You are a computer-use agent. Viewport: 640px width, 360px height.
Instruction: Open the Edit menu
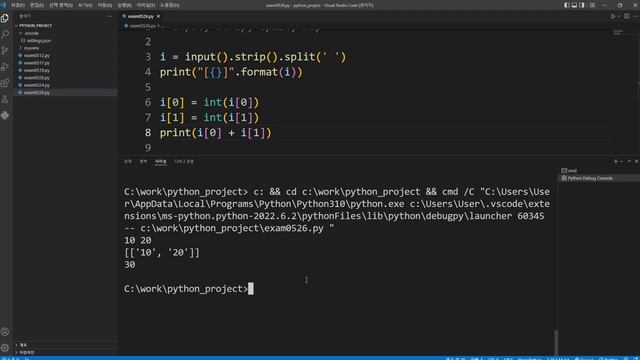[37, 5]
